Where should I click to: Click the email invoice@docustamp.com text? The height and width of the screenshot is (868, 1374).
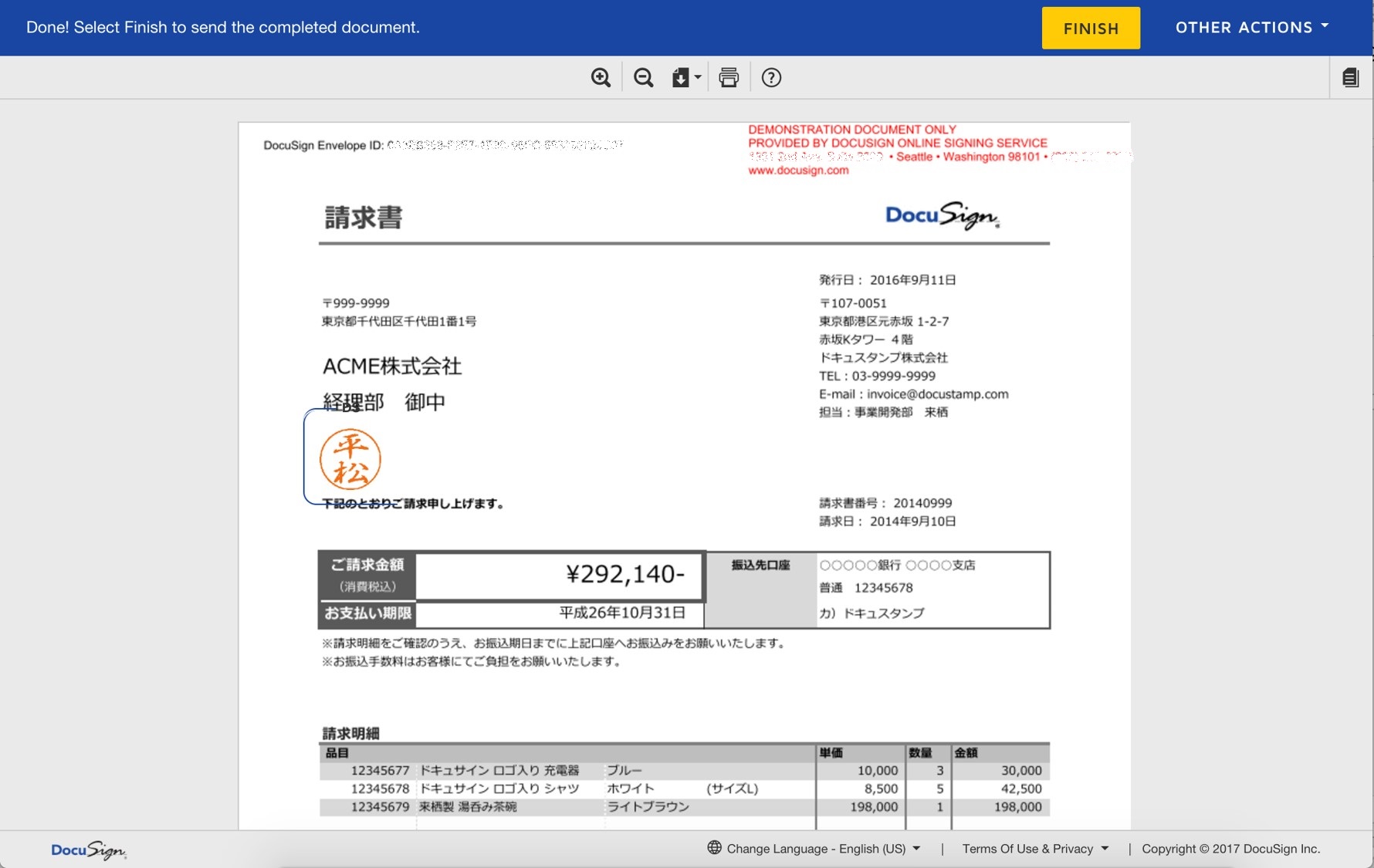[937, 394]
